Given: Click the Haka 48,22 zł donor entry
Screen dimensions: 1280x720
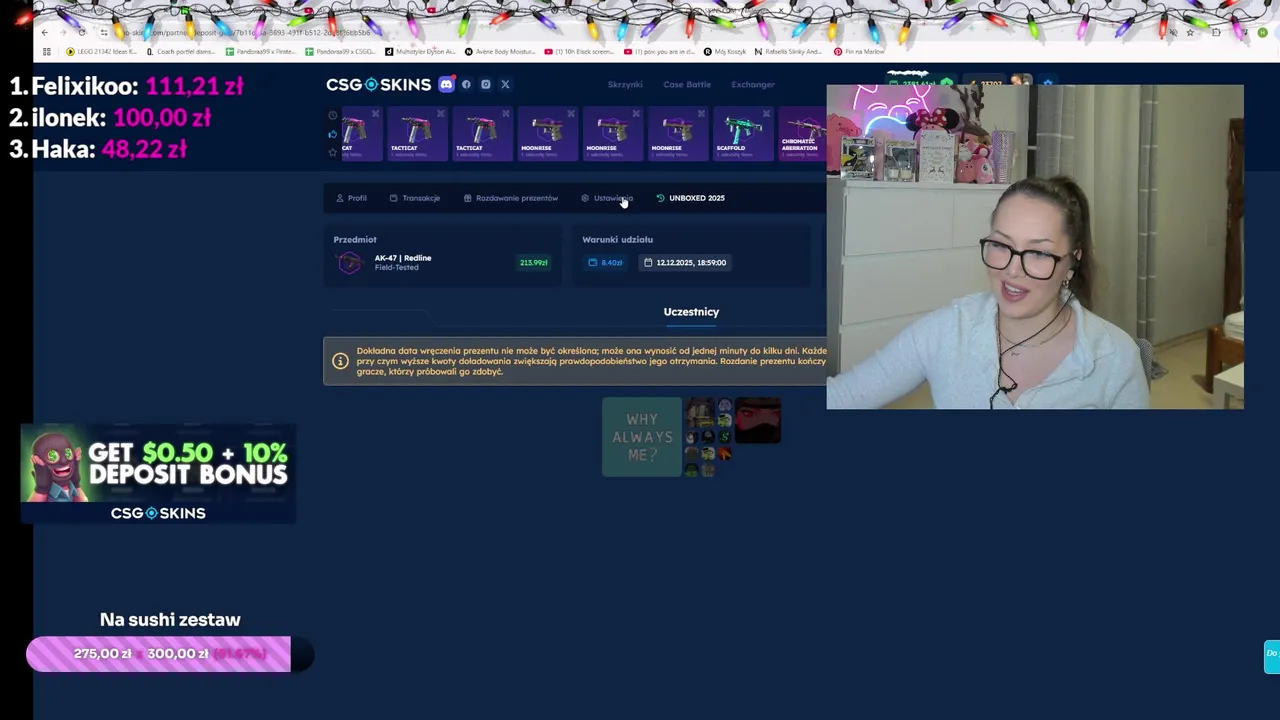Looking at the screenshot, I should (98, 149).
